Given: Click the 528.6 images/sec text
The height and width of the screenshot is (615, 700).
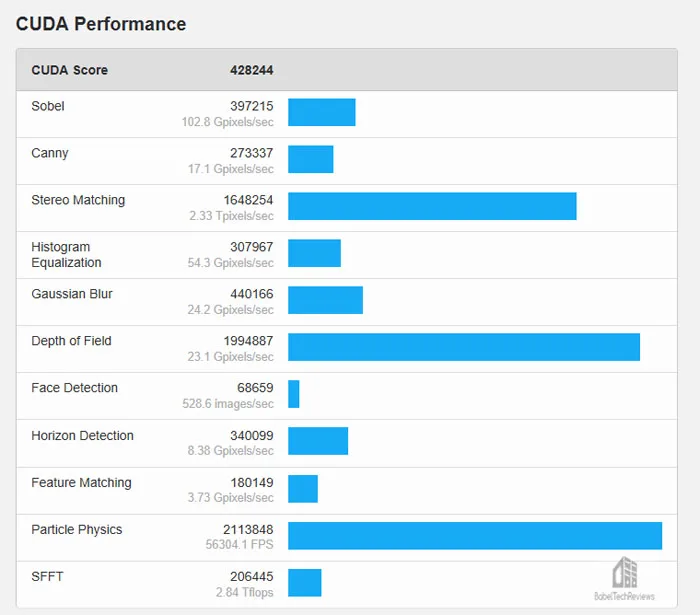Looking at the screenshot, I should pyautogui.click(x=228, y=404).
